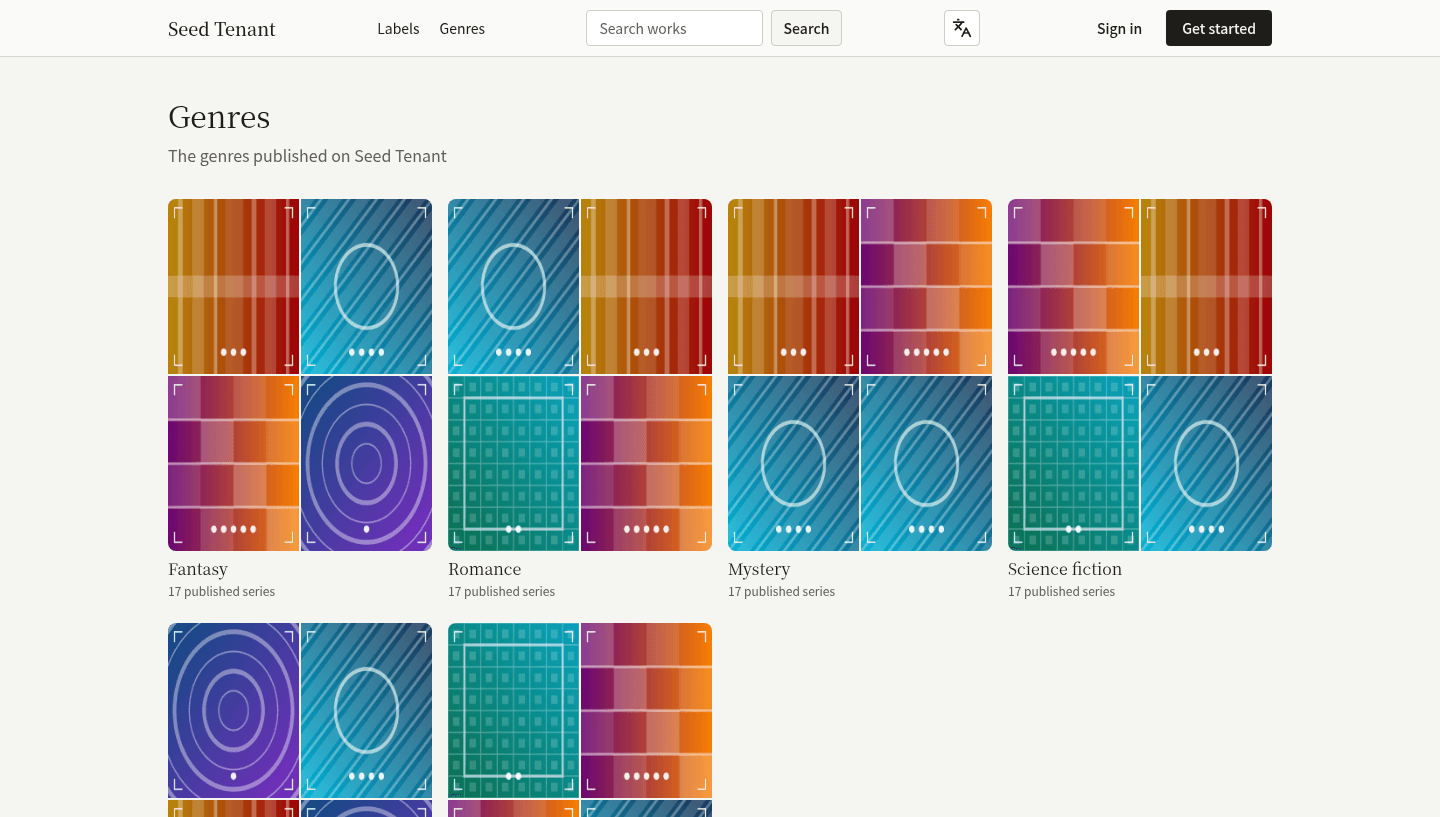The image size is (1440, 817).
Task: Click the Search button
Action: pos(806,28)
